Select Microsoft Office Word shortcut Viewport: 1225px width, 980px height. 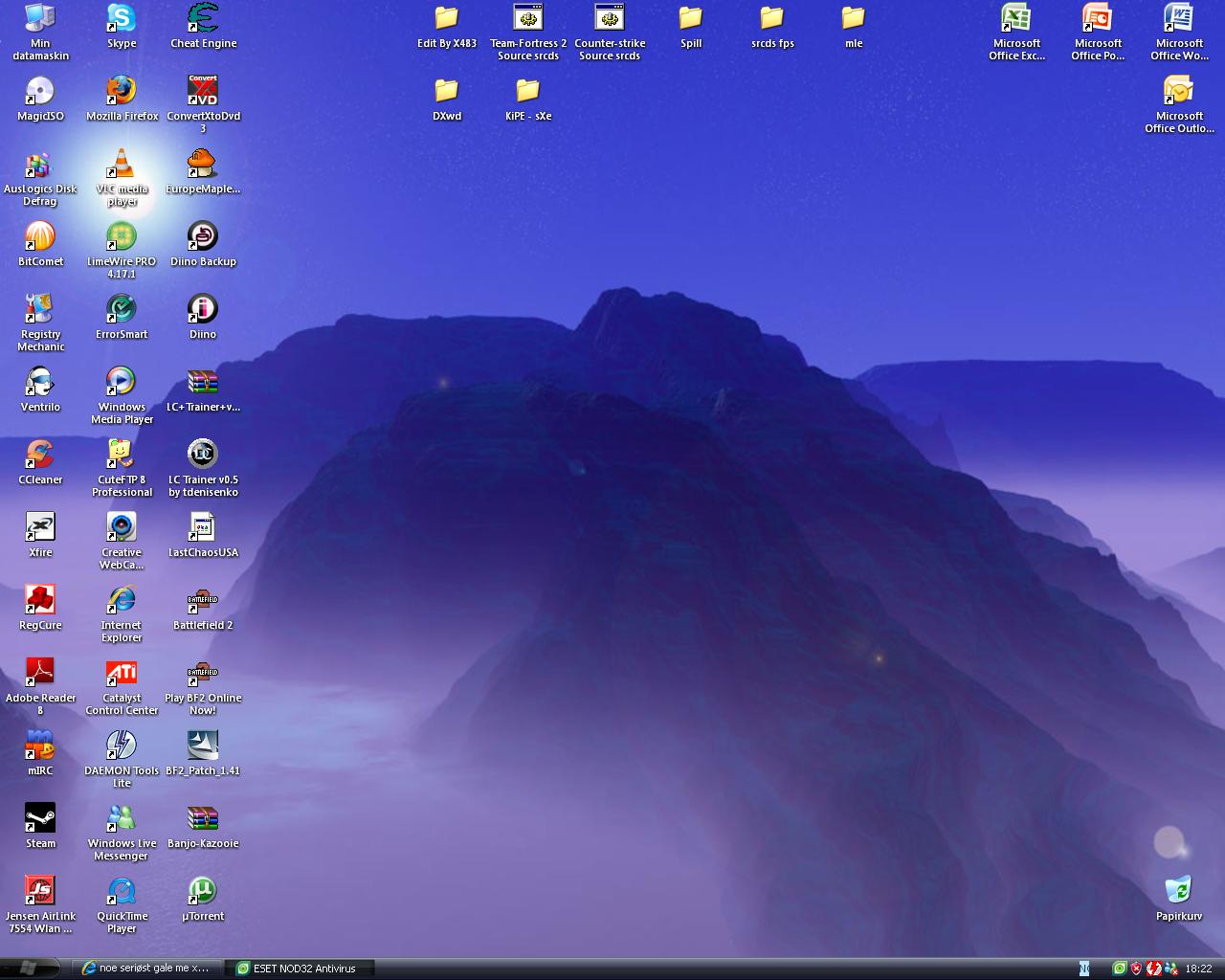click(1179, 32)
